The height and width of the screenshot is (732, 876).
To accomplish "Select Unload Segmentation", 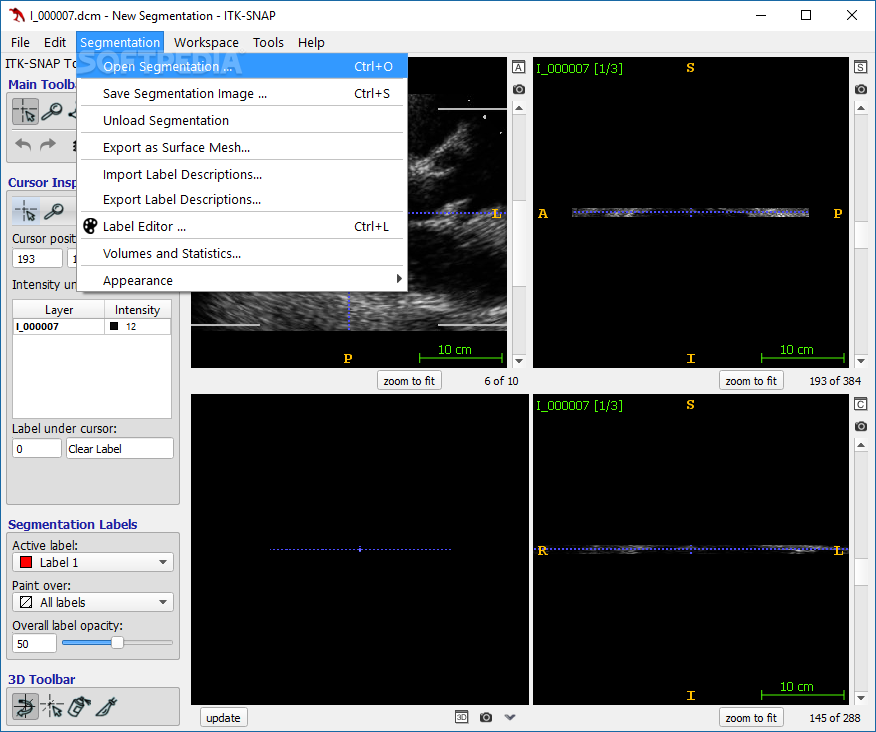I will pos(242,121).
